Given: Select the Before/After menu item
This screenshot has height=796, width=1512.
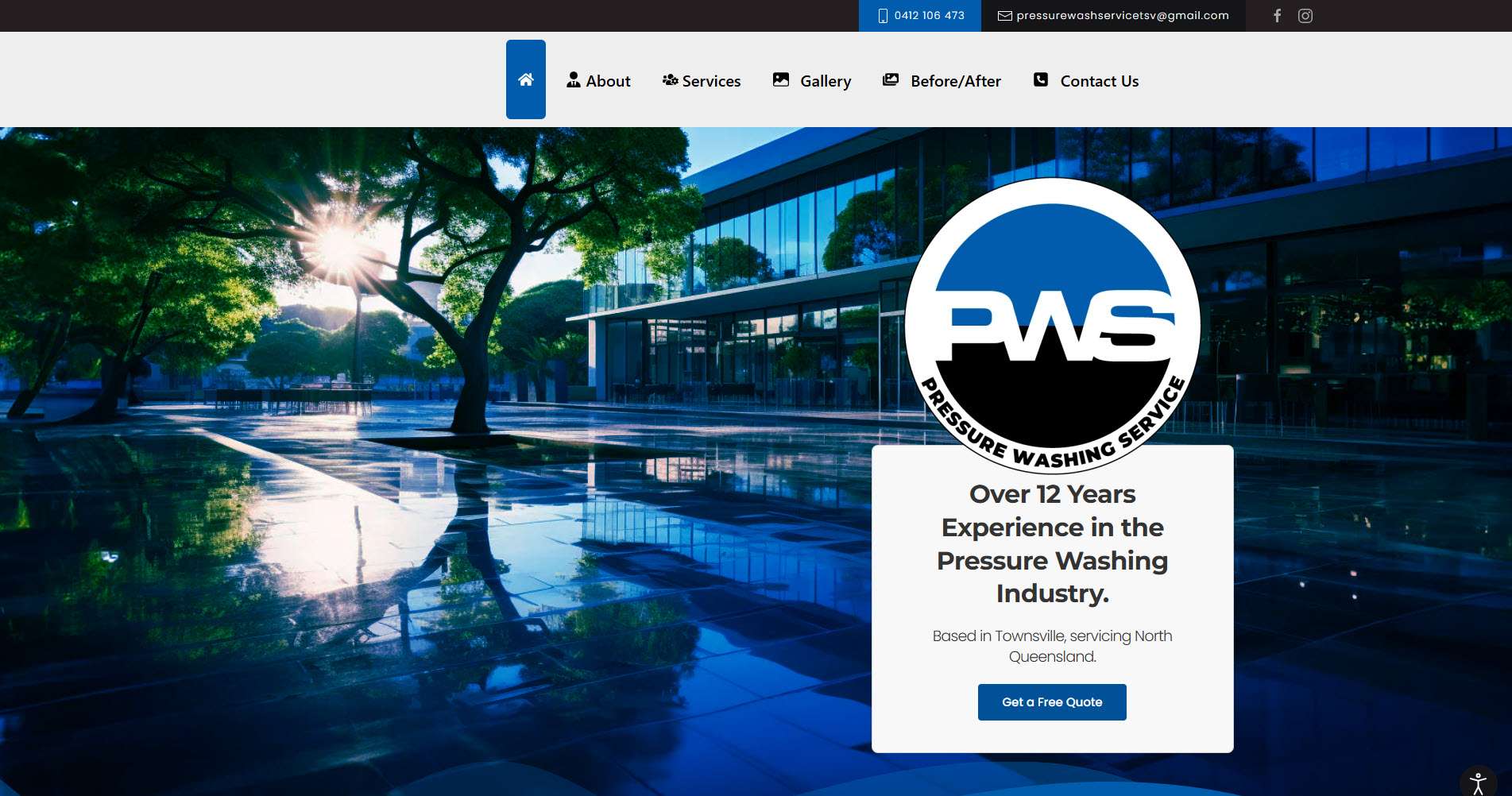Looking at the screenshot, I should (x=955, y=81).
